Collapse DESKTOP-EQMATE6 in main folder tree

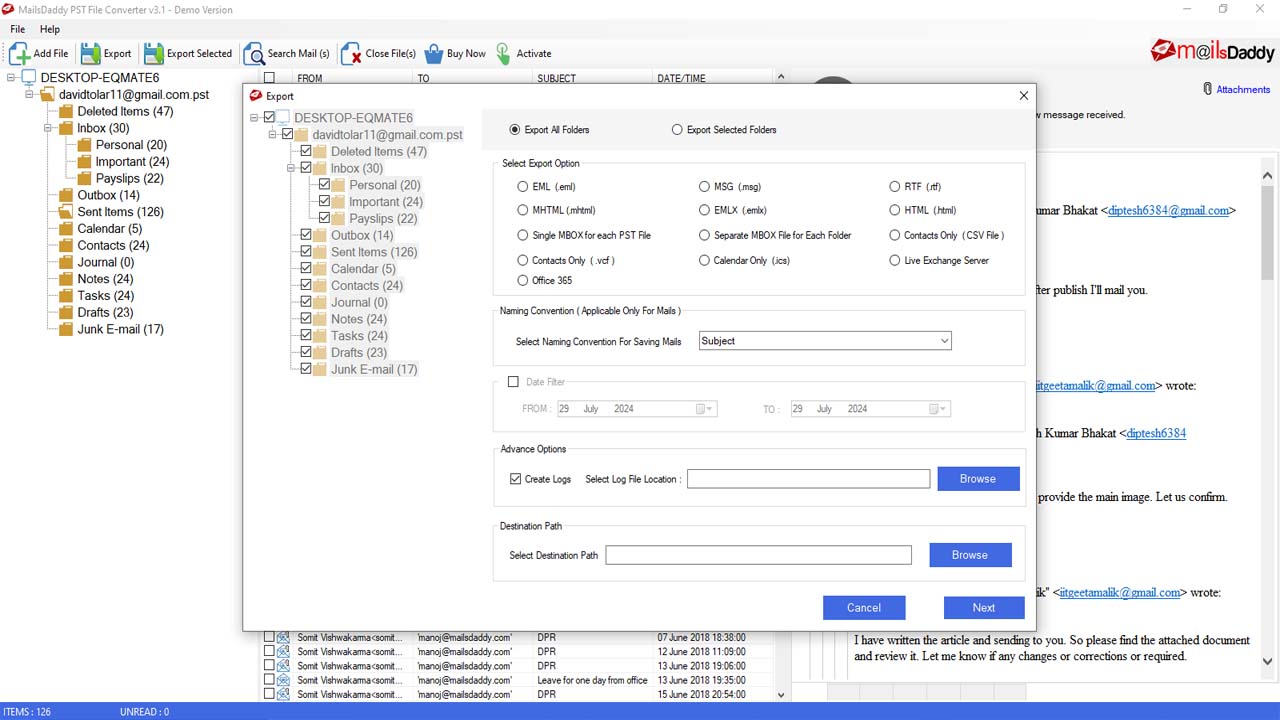click(13, 78)
